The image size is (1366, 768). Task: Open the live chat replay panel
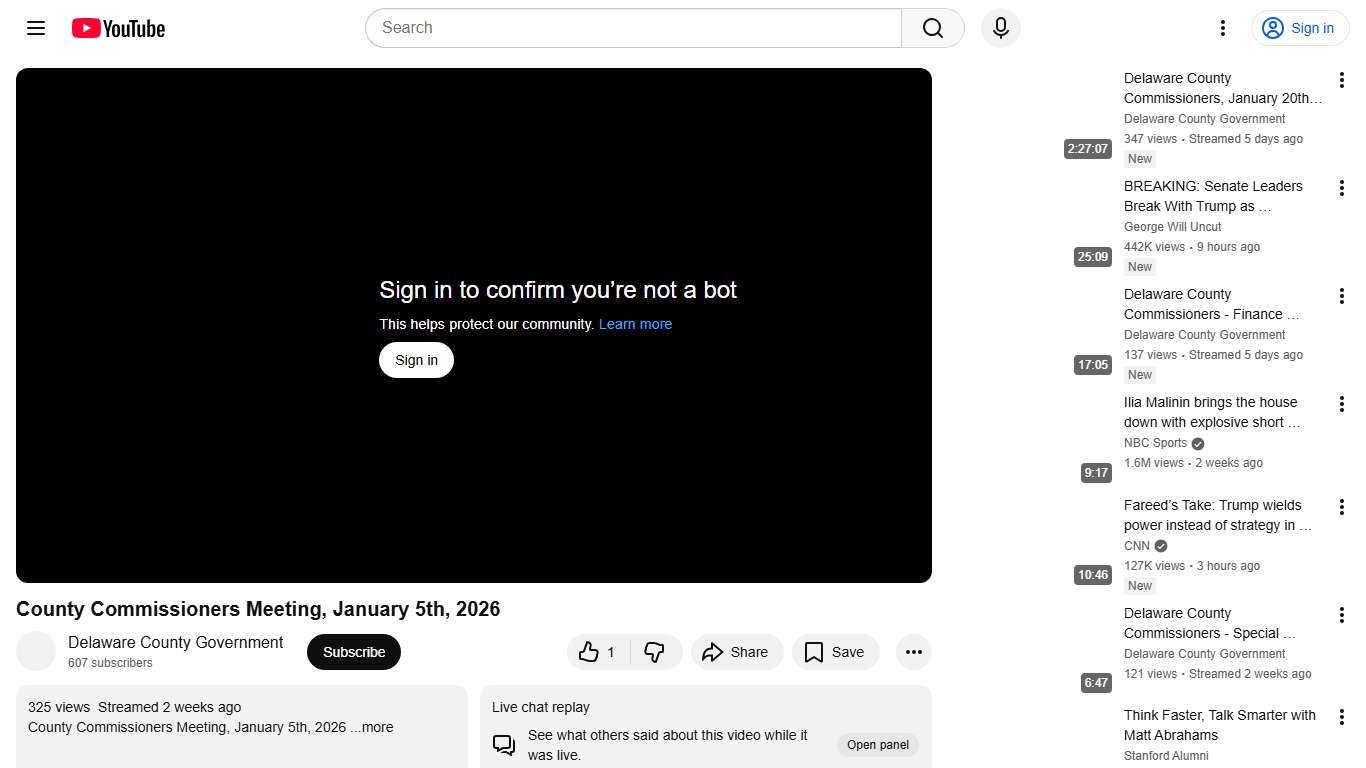[x=877, y=744]
